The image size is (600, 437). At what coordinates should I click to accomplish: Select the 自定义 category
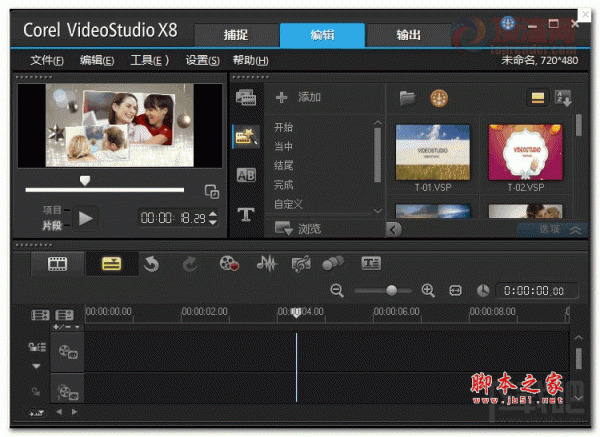288,204
